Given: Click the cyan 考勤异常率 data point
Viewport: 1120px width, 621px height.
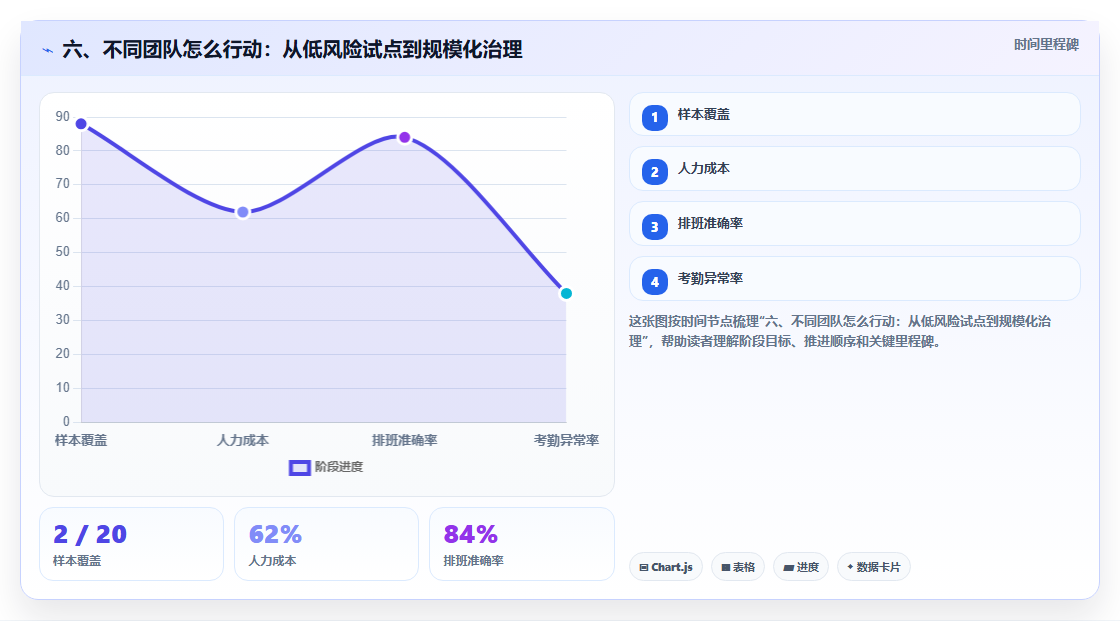Looking at the screenshot, I should (566, 294).
